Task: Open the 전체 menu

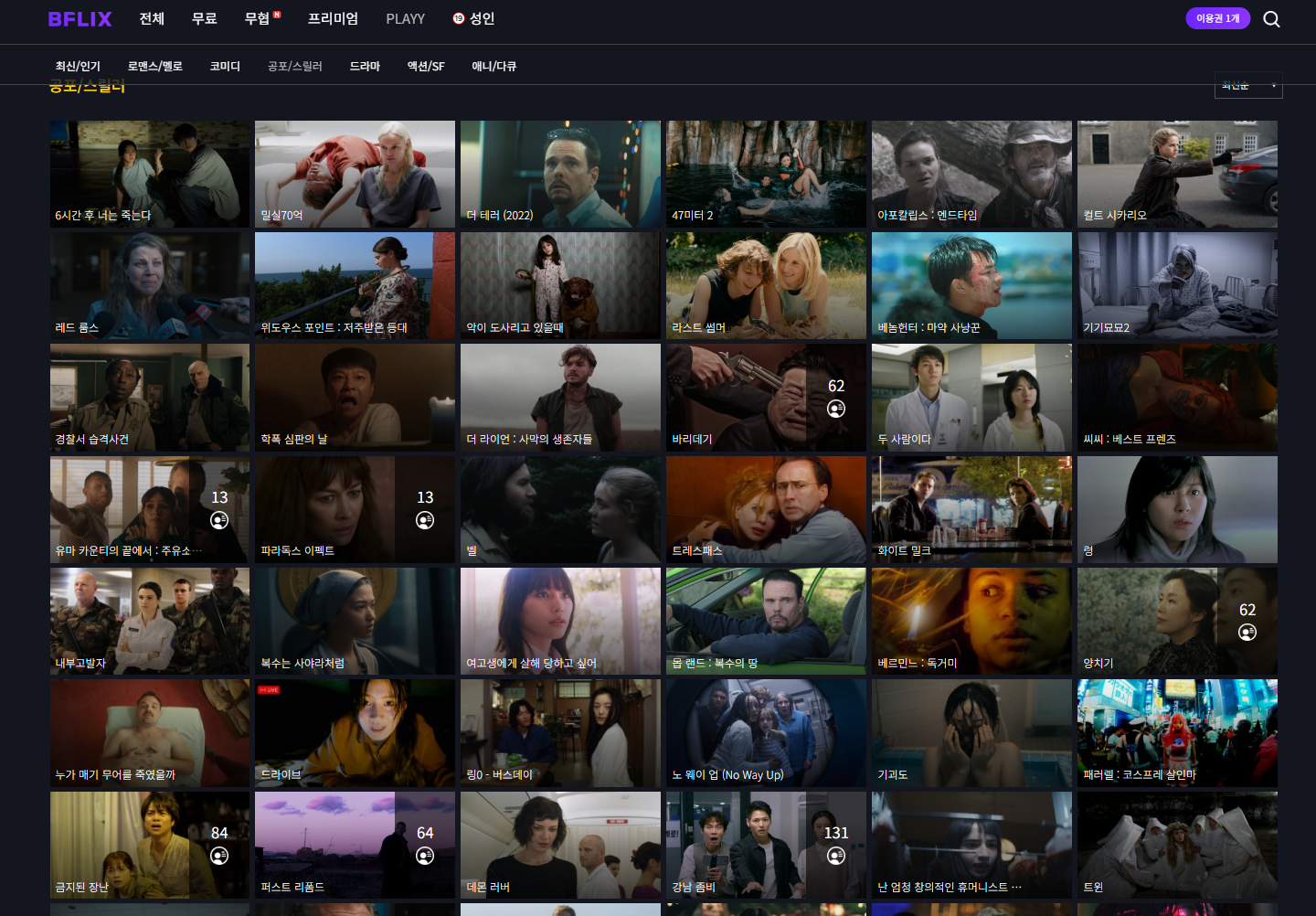Action: tap(152, 18)
